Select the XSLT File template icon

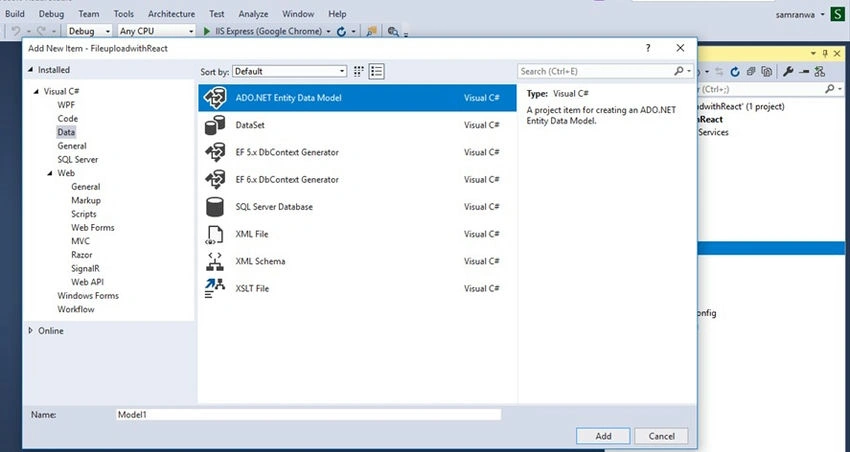coord(215,288)
